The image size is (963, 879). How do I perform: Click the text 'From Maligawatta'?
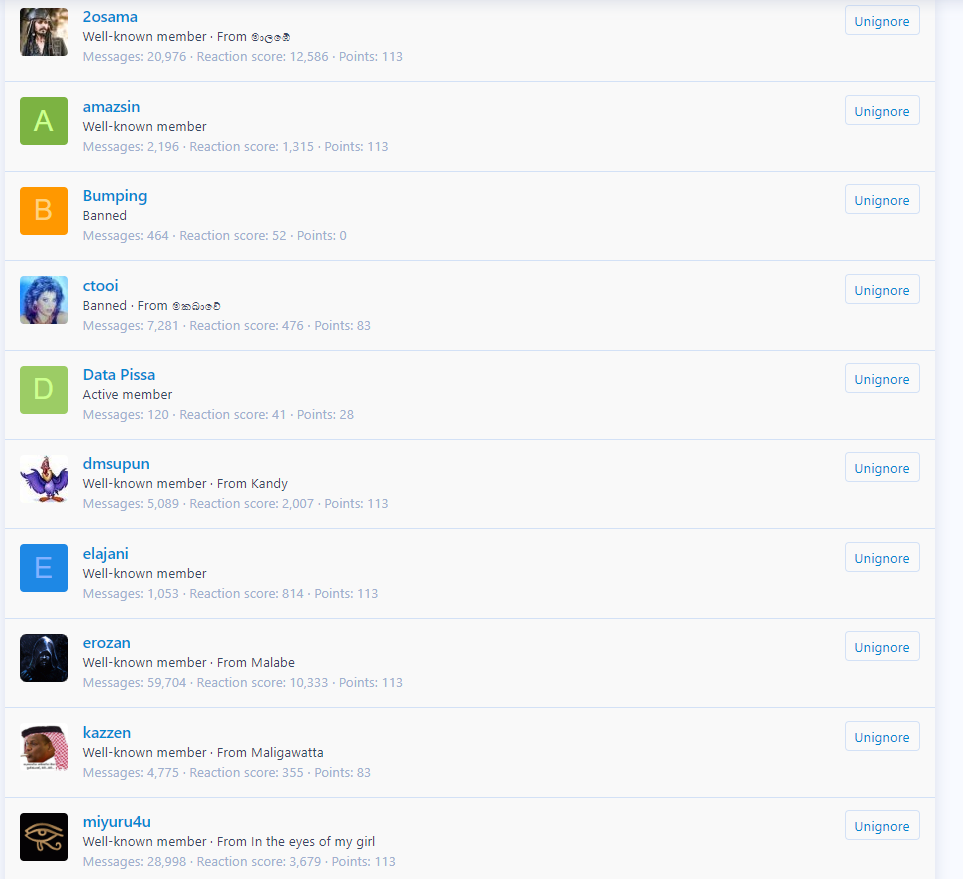[270, 752]
